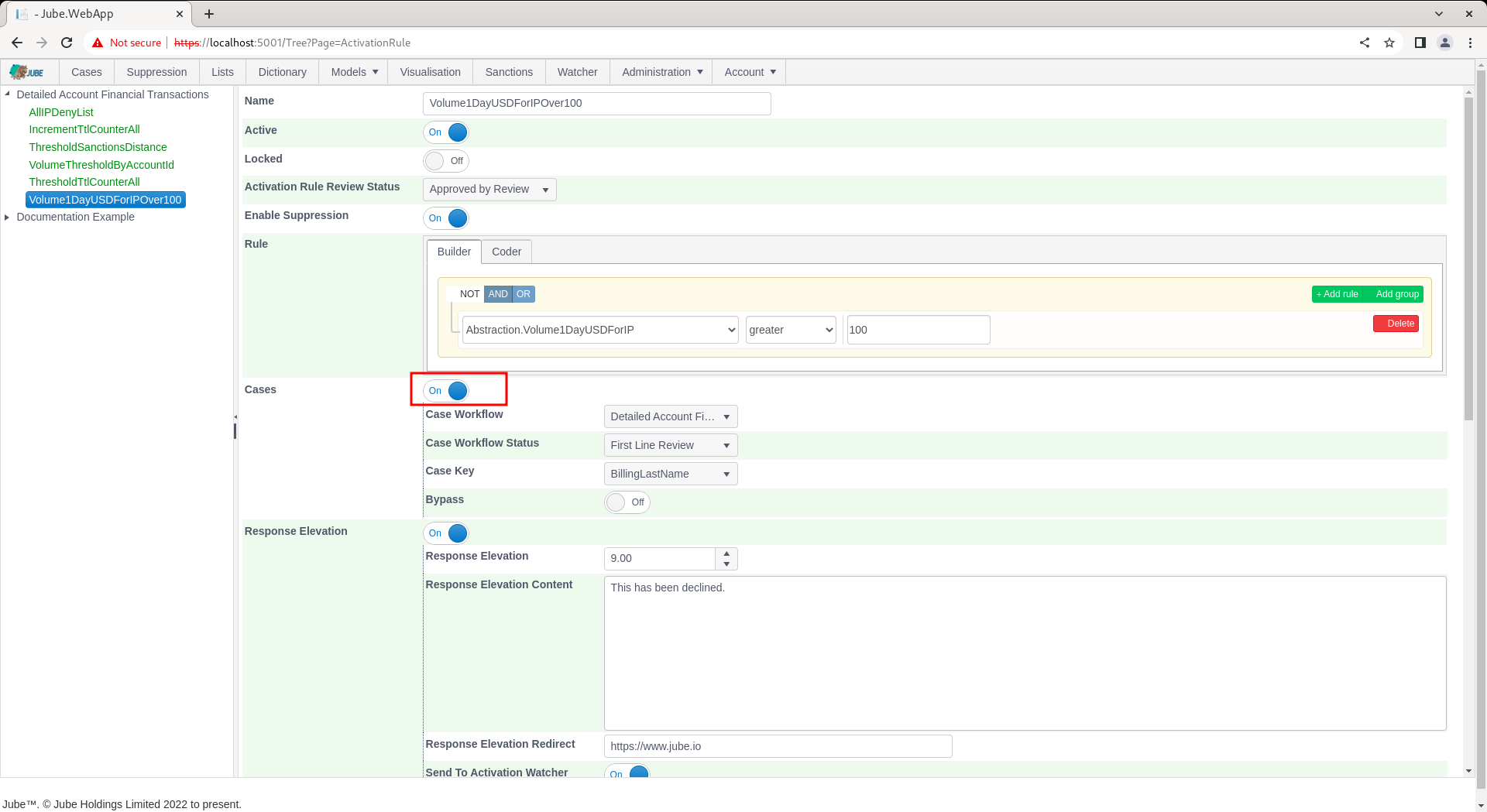
Task: Open the Visualisation menu item
Action: click(x=431, y=72)
